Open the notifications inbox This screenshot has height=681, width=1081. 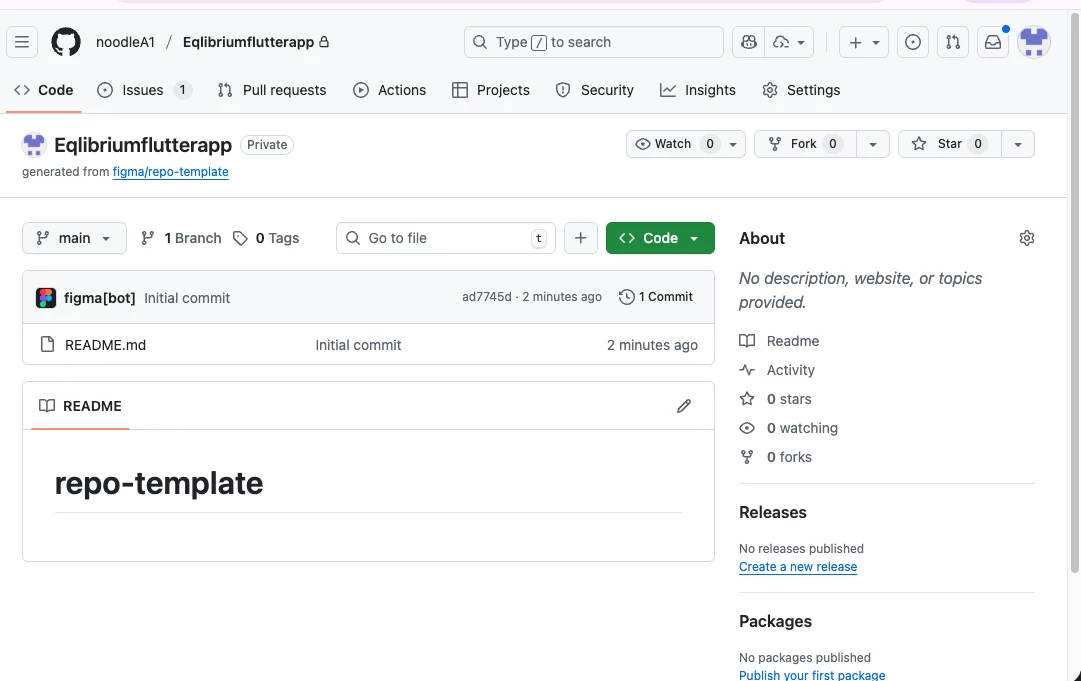pos(993,42)
